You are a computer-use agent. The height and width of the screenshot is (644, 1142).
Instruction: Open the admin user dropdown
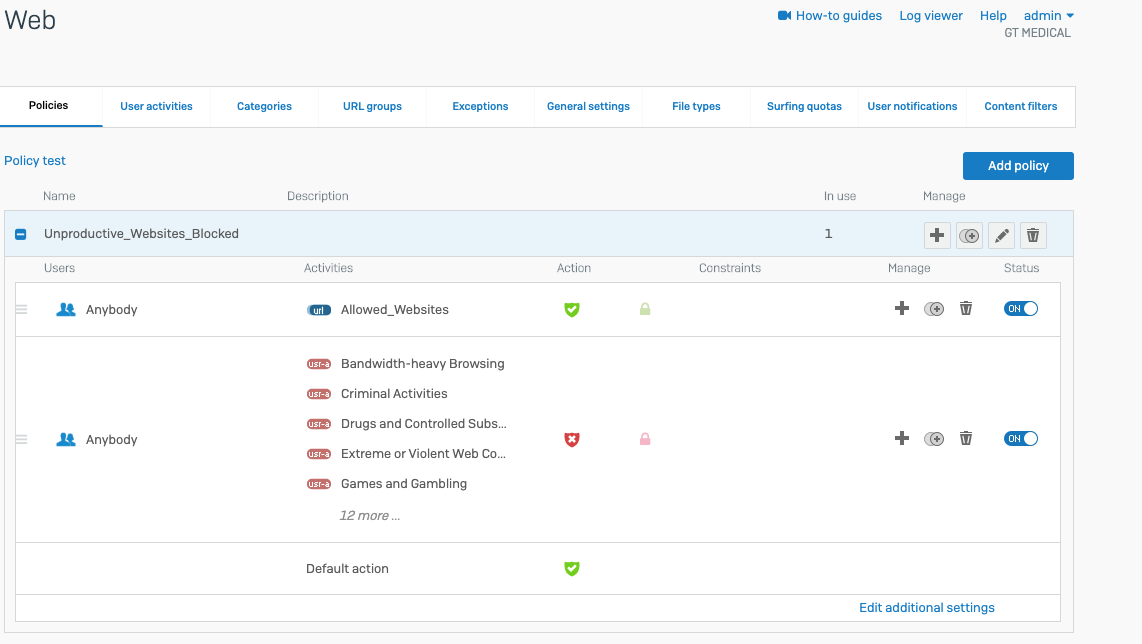1048,16
